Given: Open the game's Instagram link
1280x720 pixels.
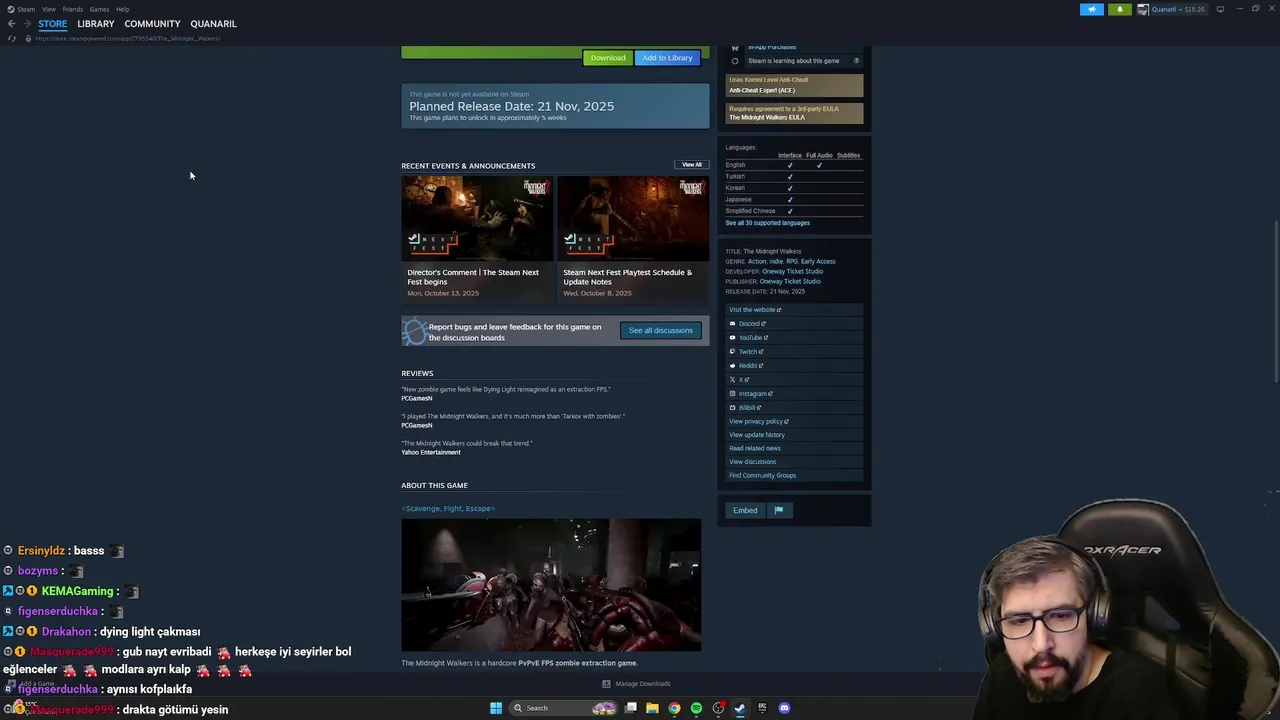Looking at the screenshot, I should click(794, 394).
